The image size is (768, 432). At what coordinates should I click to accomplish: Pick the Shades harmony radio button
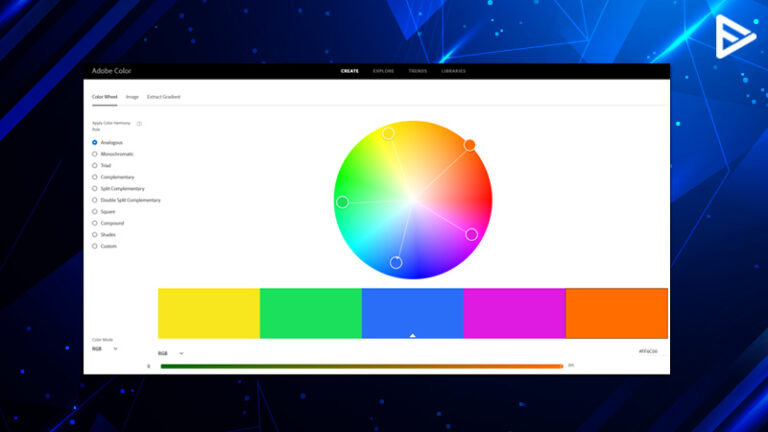pos(95,234)
